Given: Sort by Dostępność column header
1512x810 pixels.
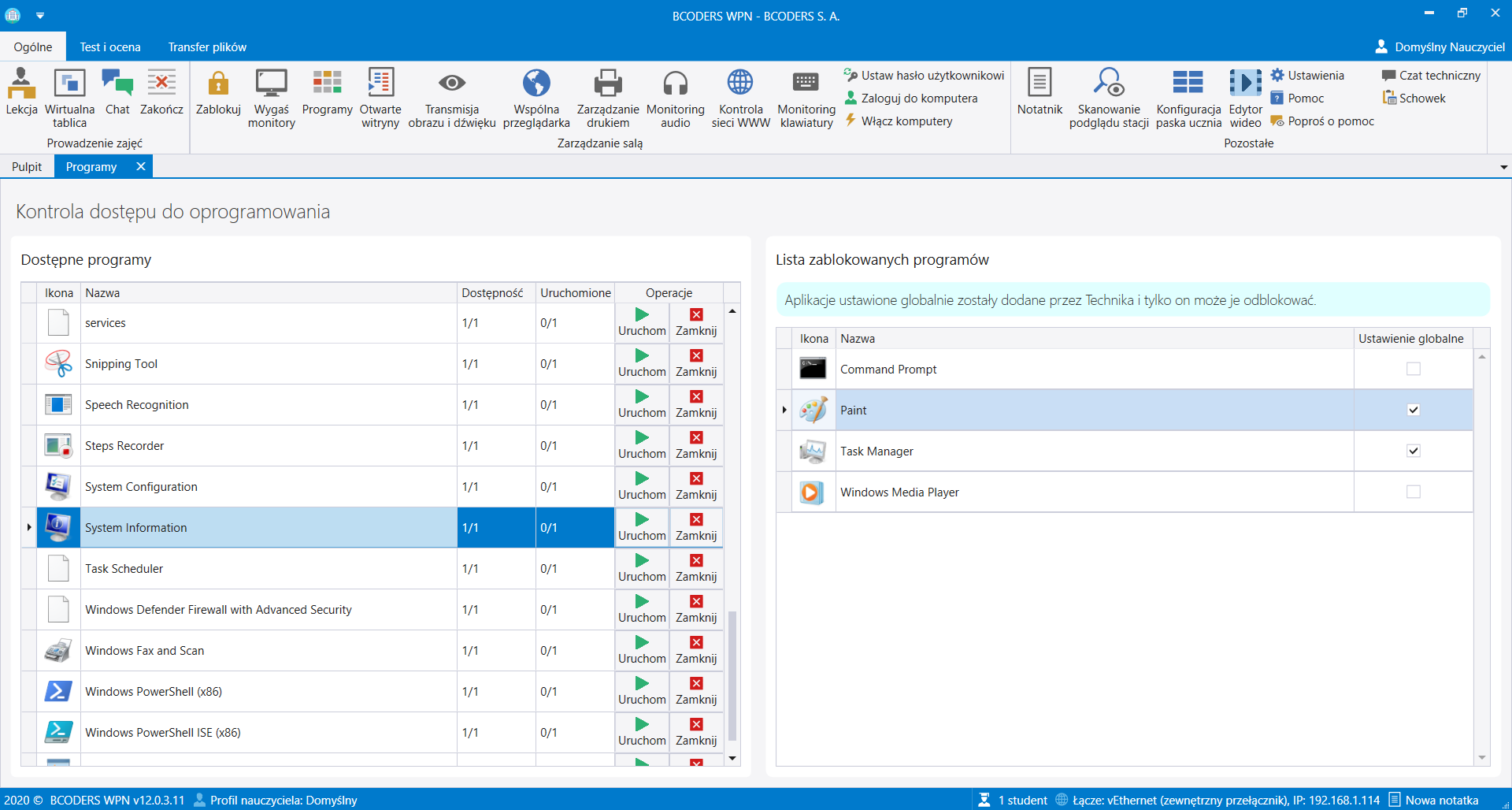Looking at the screenshot, I should (496, 292).
